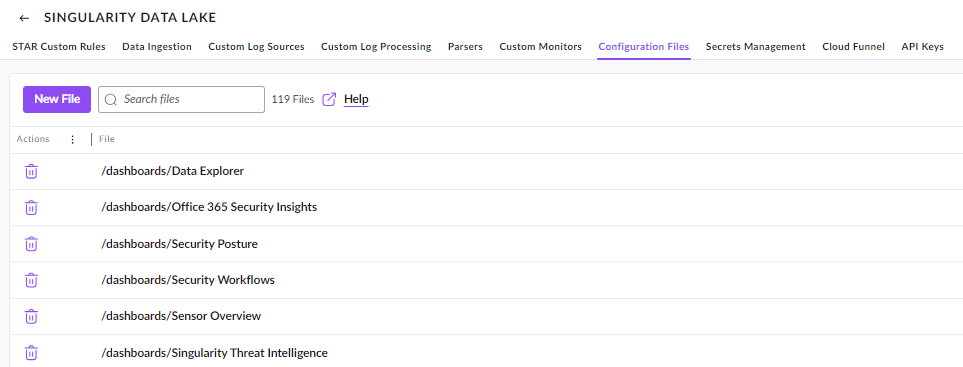This screenshot has width=963, height=367.
Task: Delete the Data Explorer dashboard file
Action: click(31, 171)
